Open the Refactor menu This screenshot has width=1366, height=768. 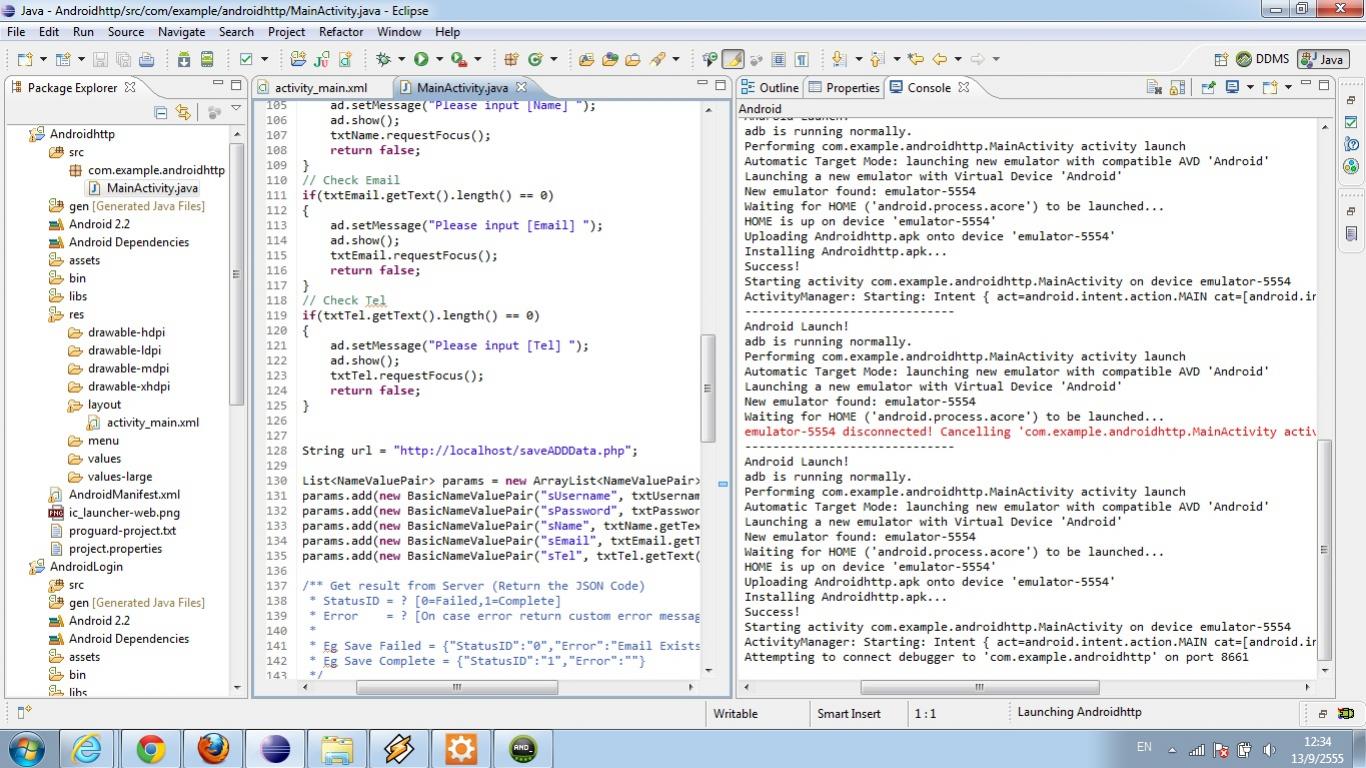(341, 32)
